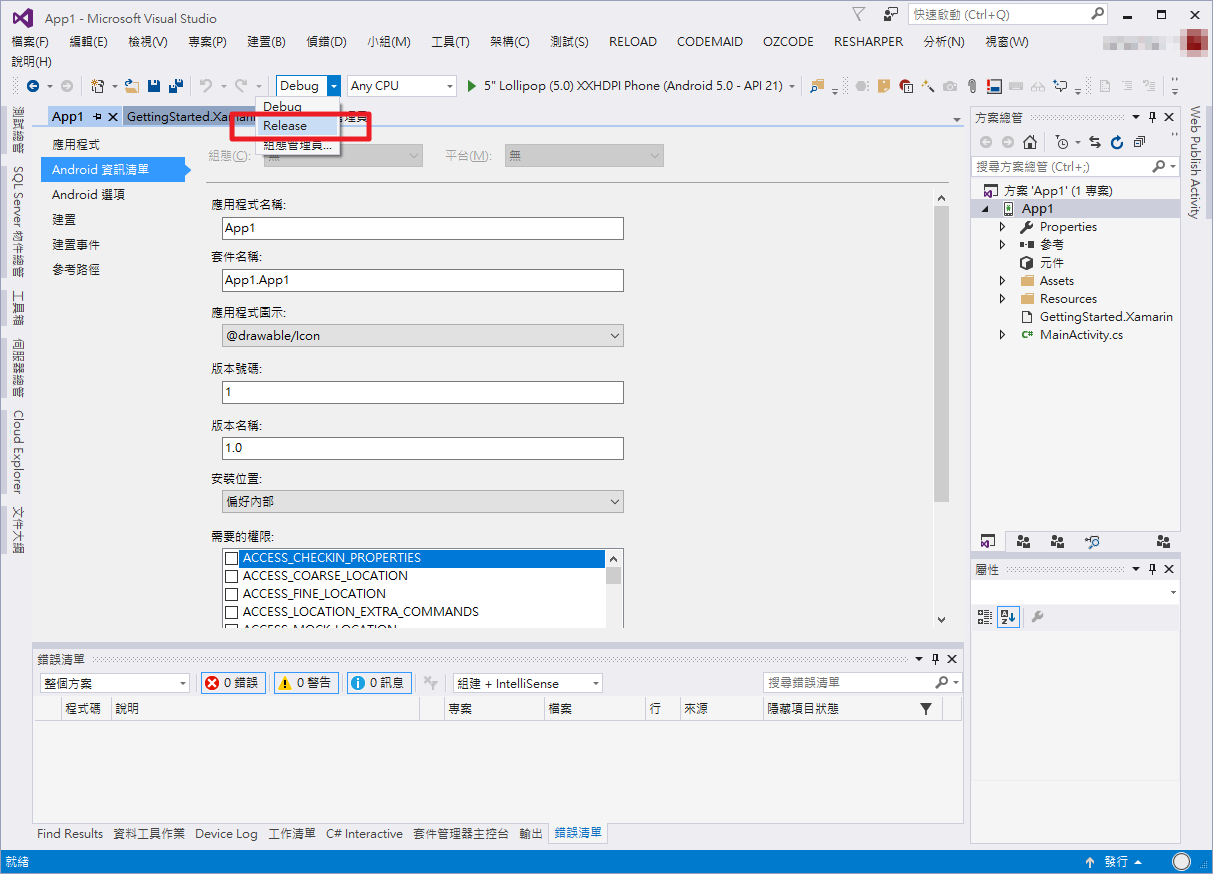Select the Android 選項 settings page
Image resolution: width=1213 pixels, height=874 pixels.
coord(88,195)
